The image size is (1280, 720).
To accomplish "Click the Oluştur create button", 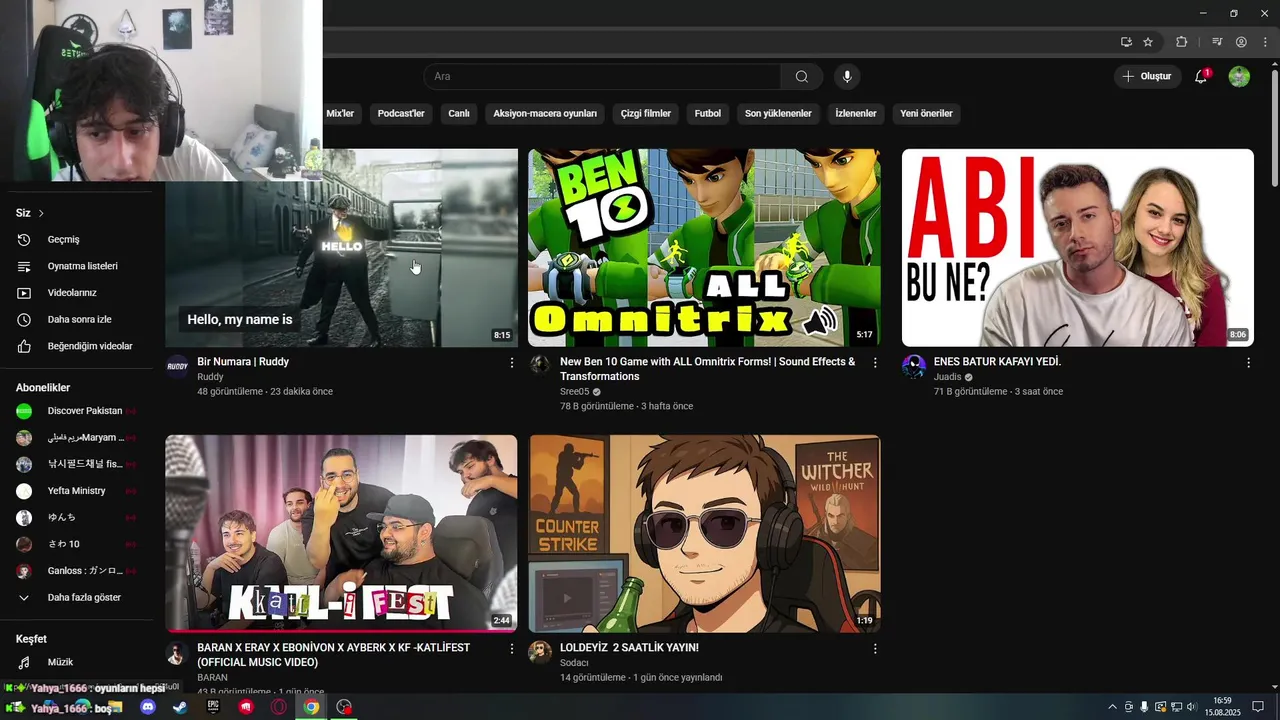I will [x=1146, y=77].
